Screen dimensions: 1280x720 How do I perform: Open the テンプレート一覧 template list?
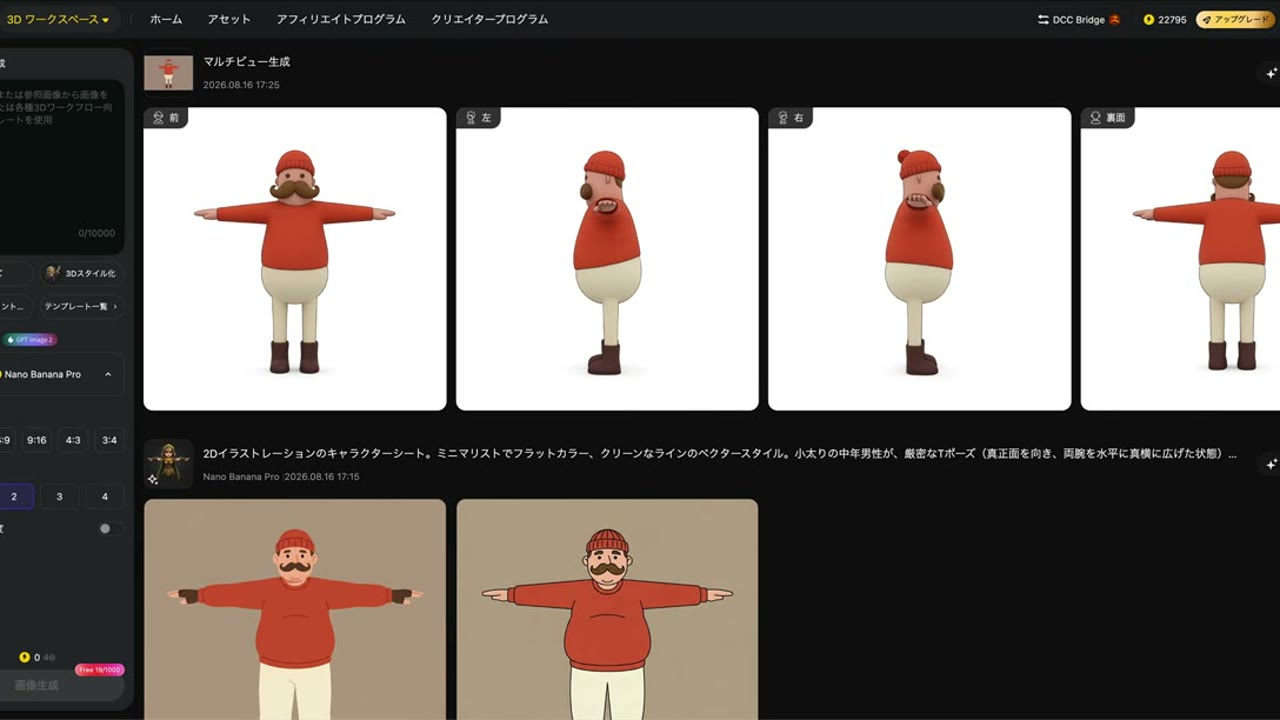coord(82,306)
